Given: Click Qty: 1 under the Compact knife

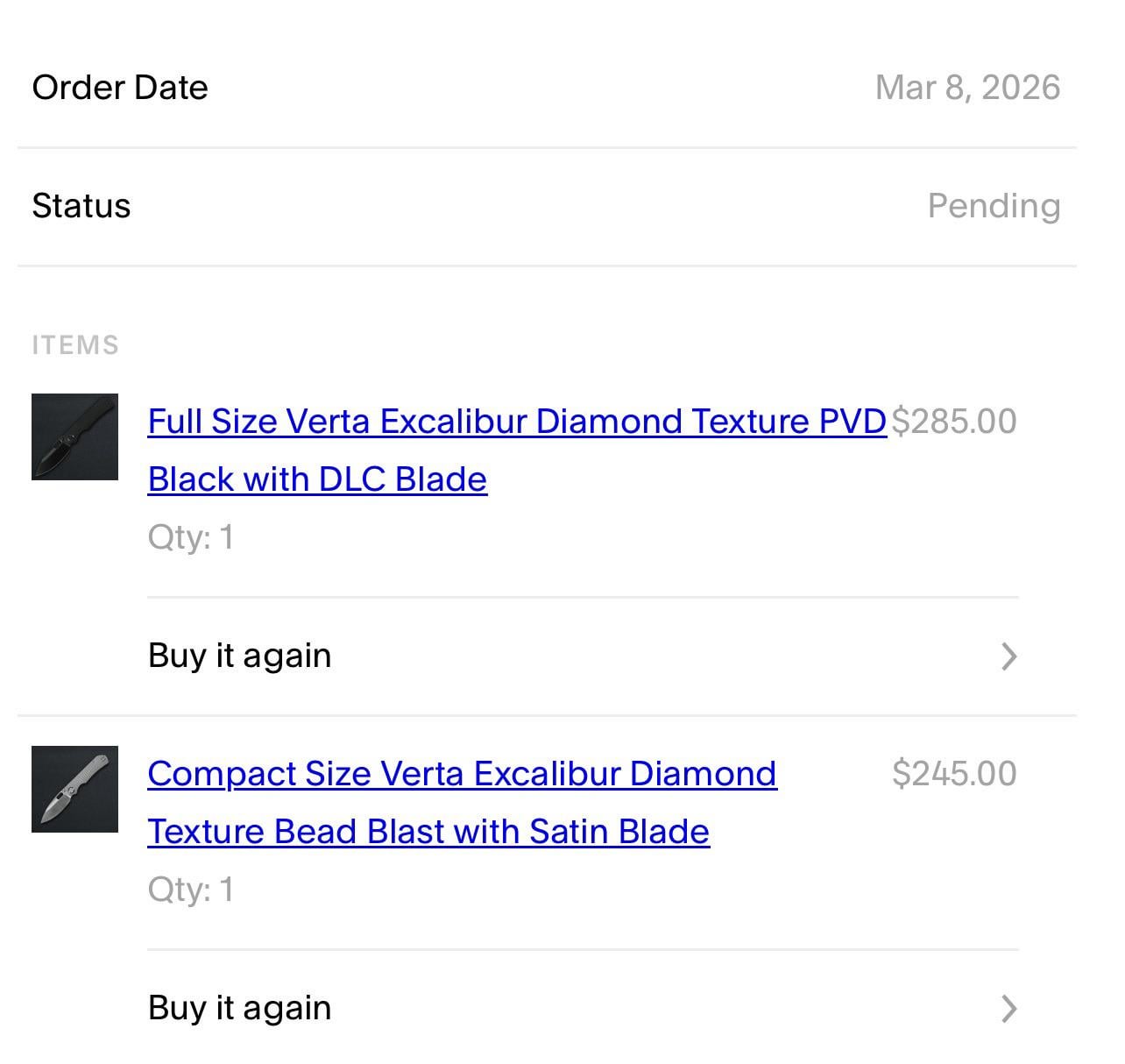Looking at the screenshot, I should pyautogui.click(x=191, y=890).
